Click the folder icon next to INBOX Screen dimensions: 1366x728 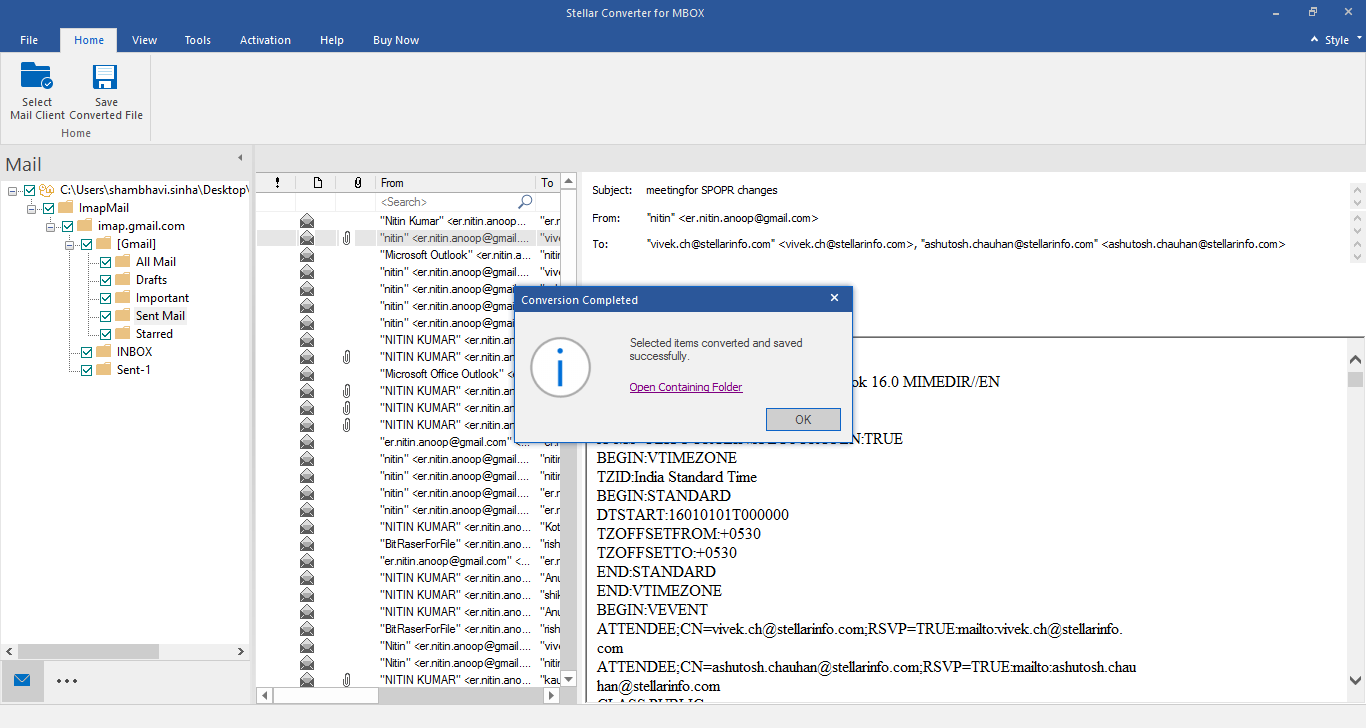tap(104, 352)
